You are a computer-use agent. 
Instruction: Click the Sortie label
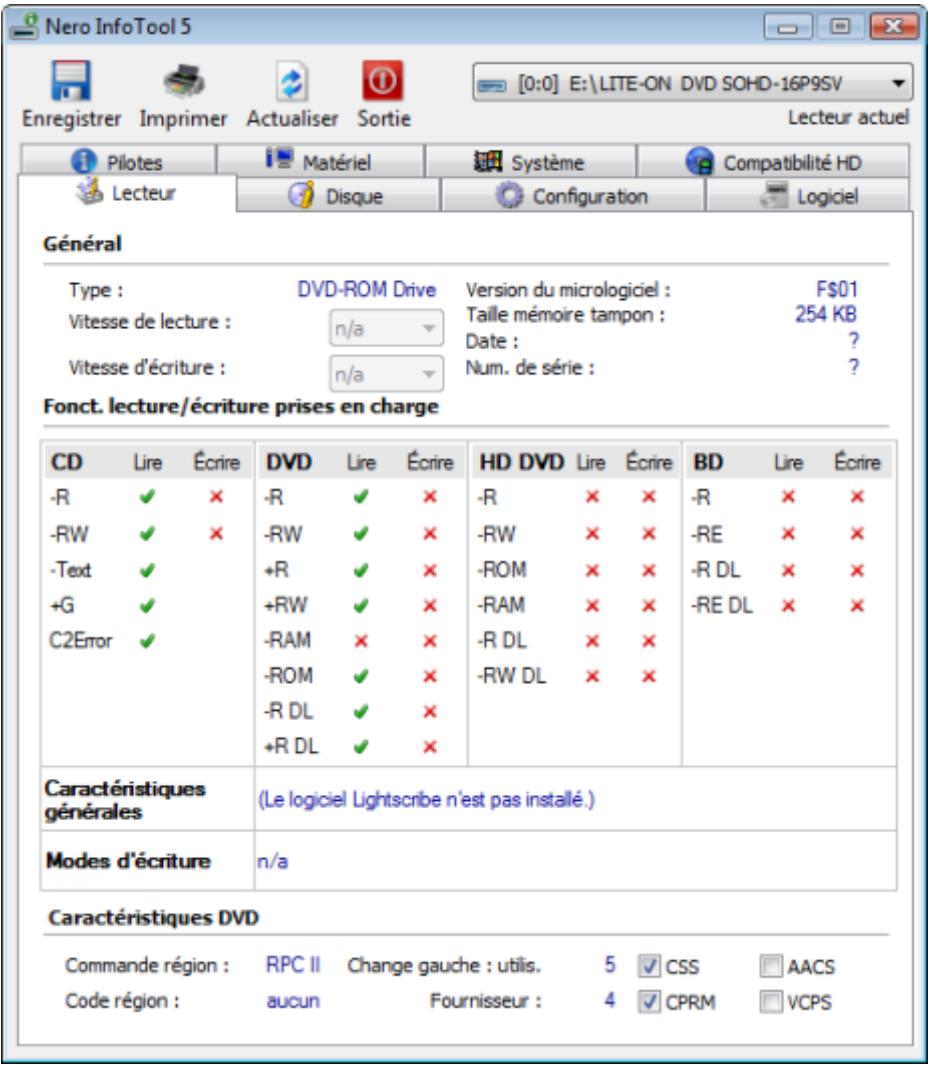(384, 119)
